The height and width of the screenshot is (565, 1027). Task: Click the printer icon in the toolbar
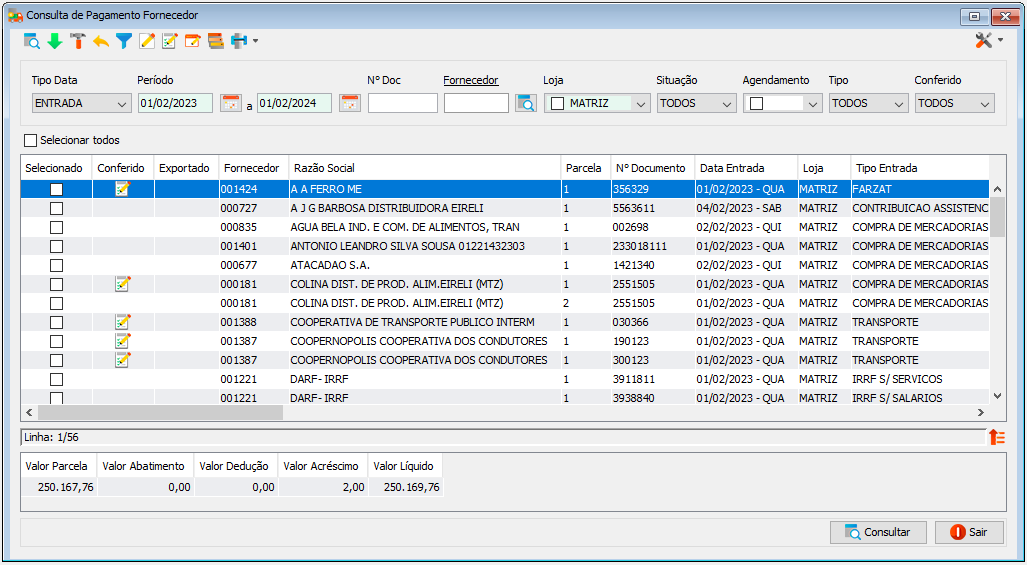[x=238, y=41]
